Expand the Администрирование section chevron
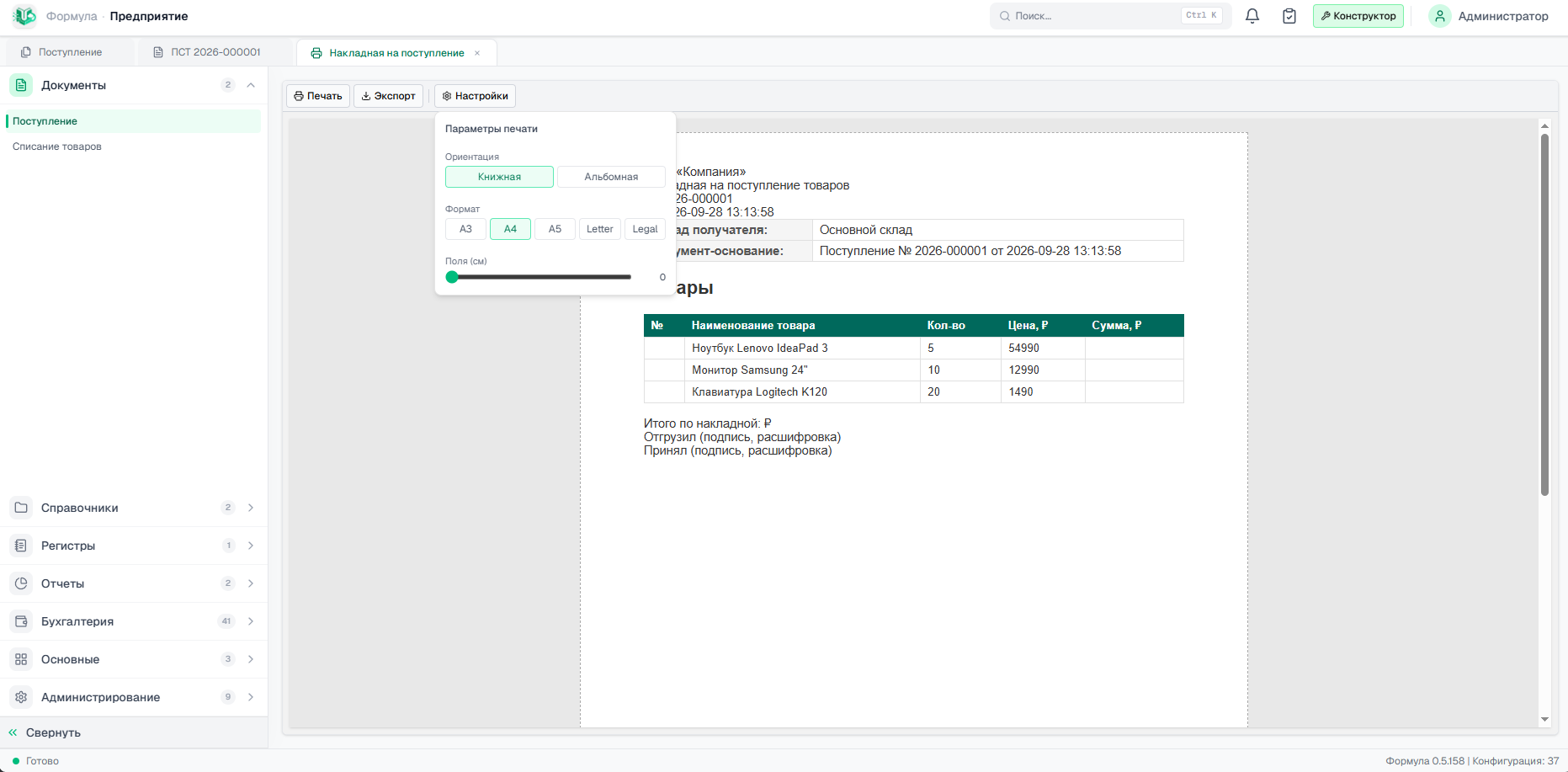This screenshot has height=772, width=1568. tap(251, 697)
